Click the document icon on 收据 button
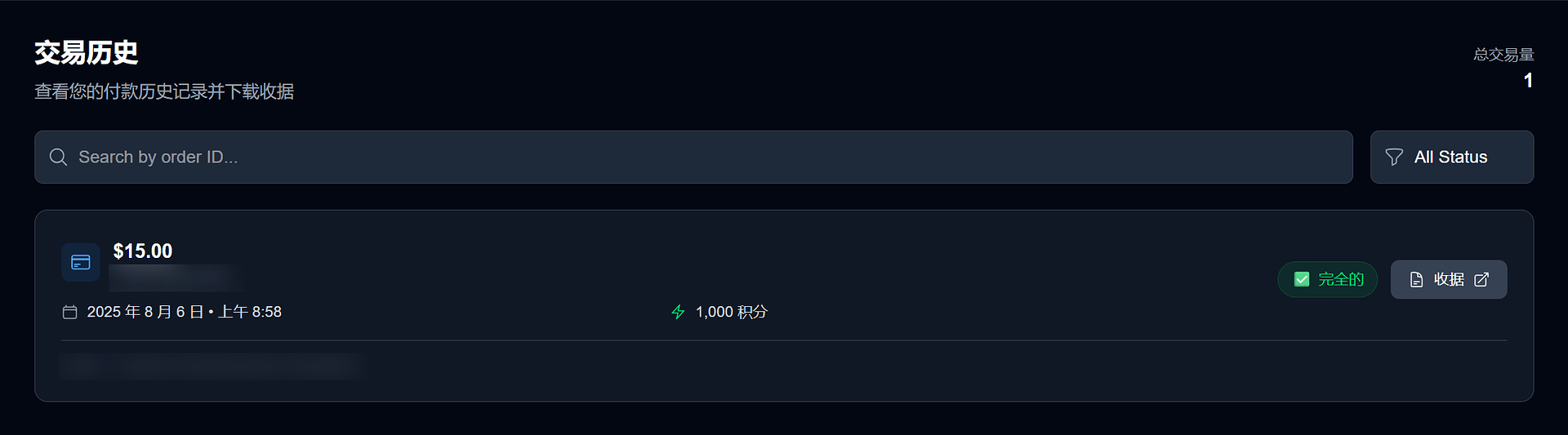 click(1417, 280)
